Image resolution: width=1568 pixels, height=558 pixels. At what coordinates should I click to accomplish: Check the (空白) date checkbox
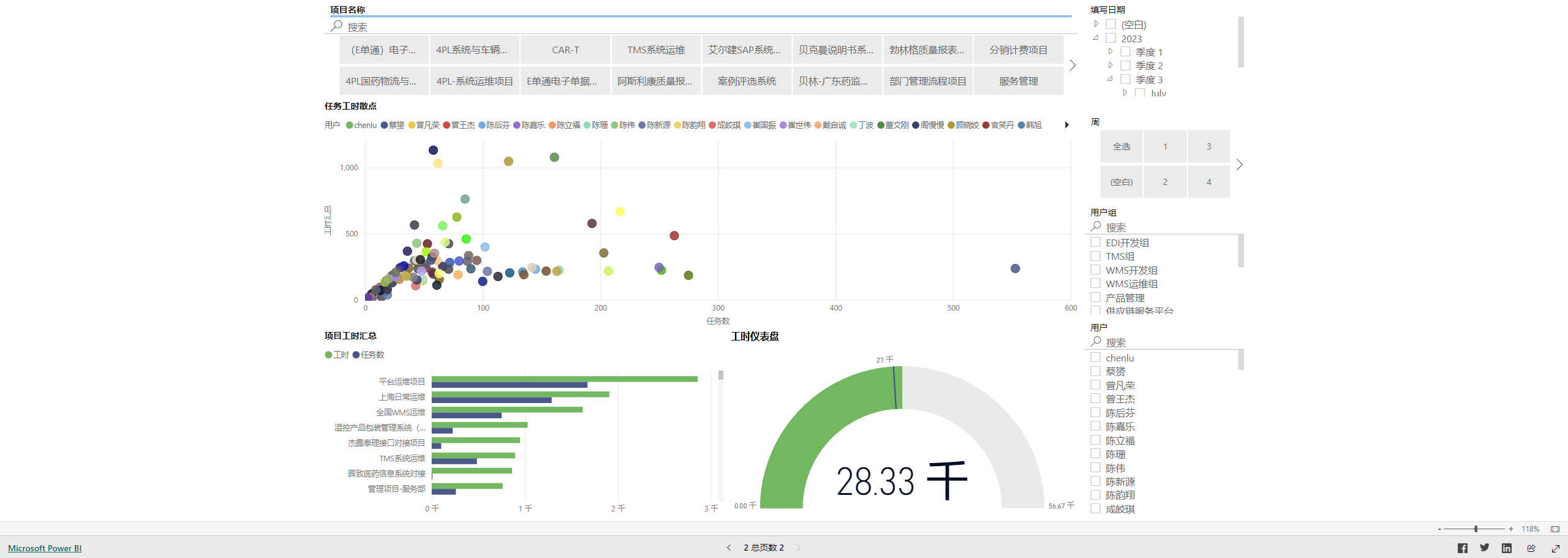pos(1110,25)
